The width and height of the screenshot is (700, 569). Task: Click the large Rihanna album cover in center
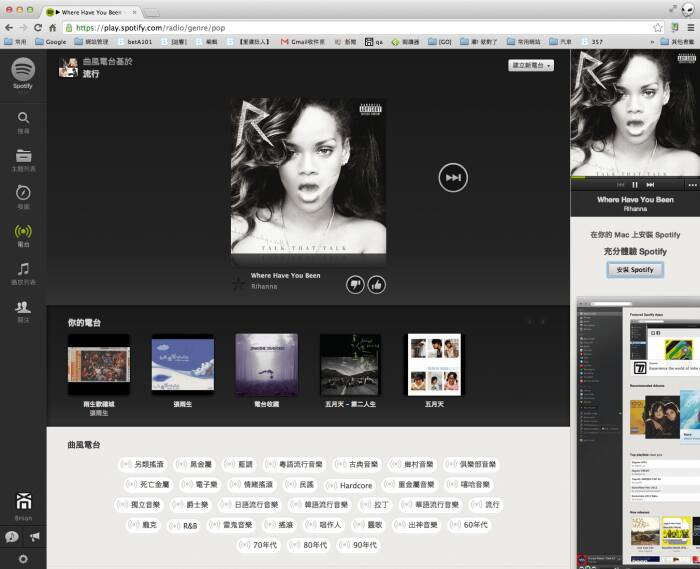[x=308, y=176]
